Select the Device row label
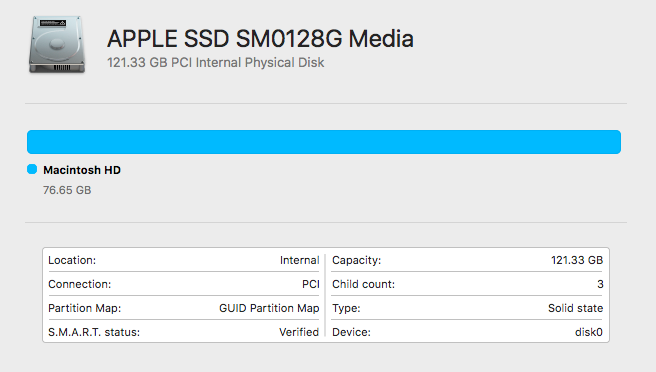Image resolution: width=656 pixels, height=372 pixels. tap(351, 332)
